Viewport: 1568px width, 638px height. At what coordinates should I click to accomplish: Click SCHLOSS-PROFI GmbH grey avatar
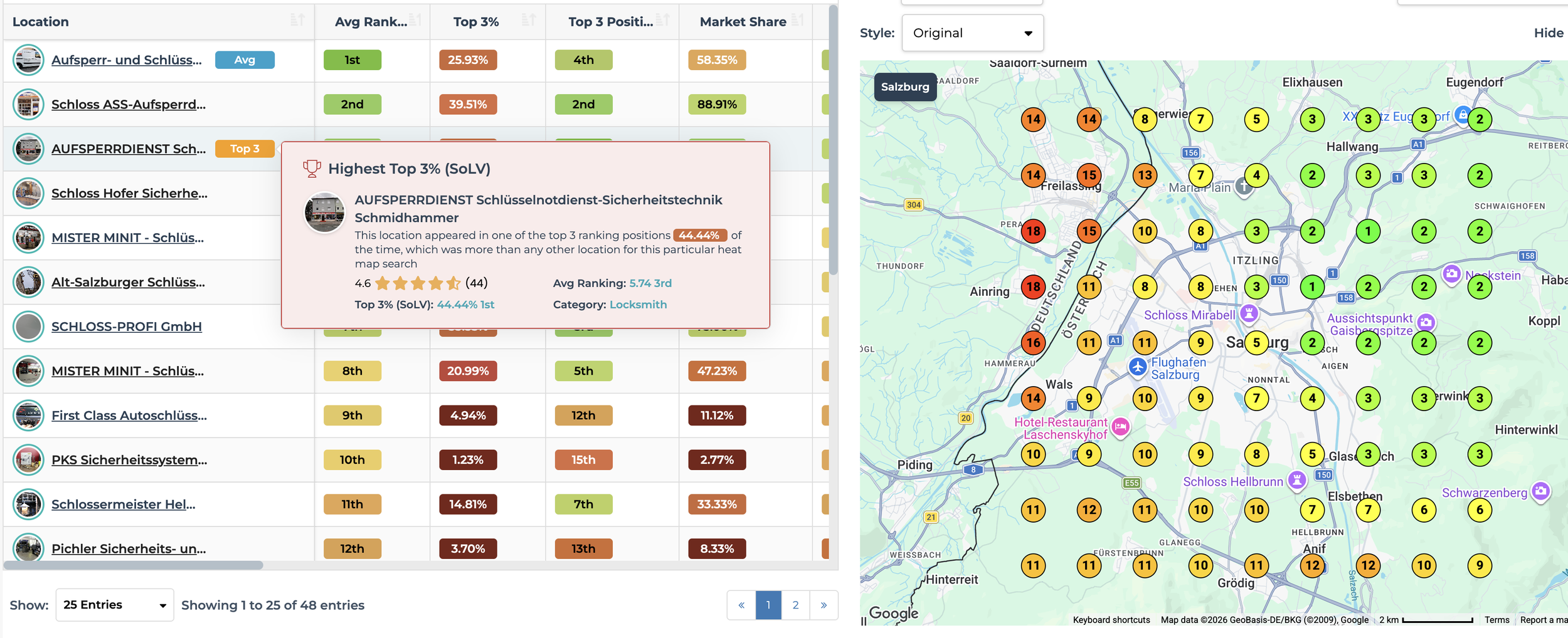tap(28, 327)
